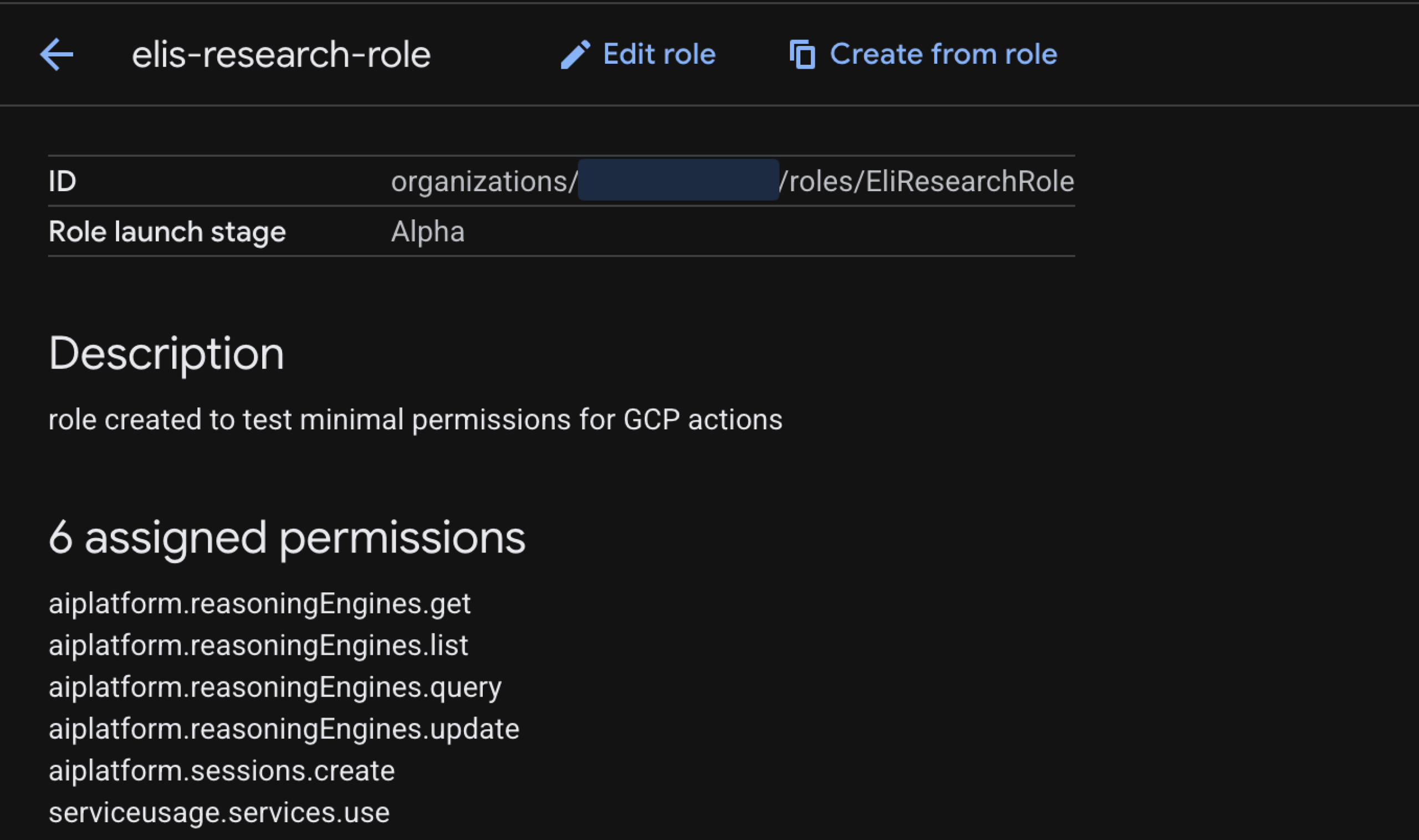This screenshot has width=1419, height=840.
Task: Select the aiplatform.reasoningEngines.query permission
Action: [274, 687]
